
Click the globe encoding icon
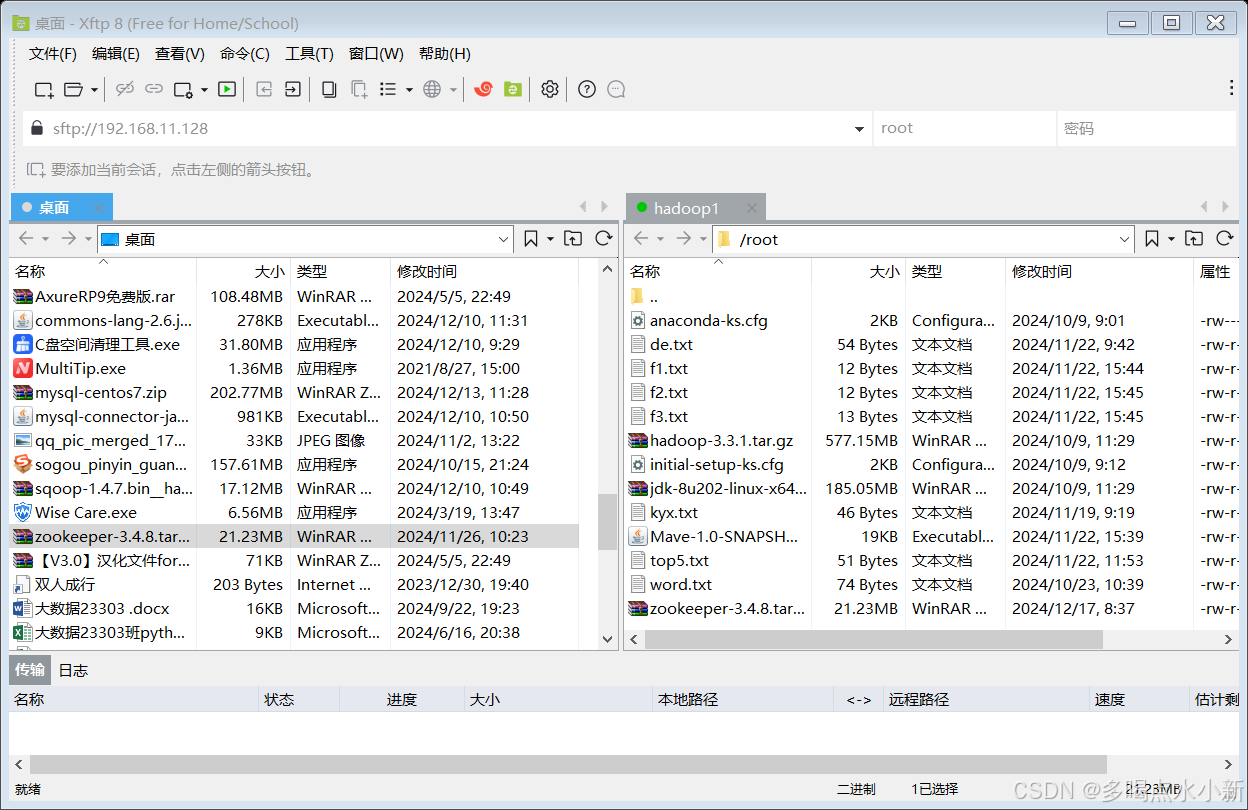click(x=432, y=89)
